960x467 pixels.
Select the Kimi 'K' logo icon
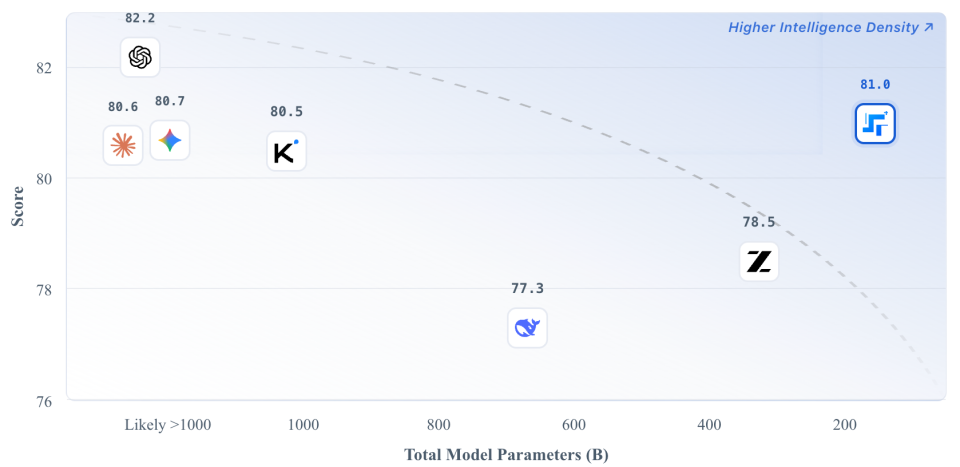[x=286, y=151]
